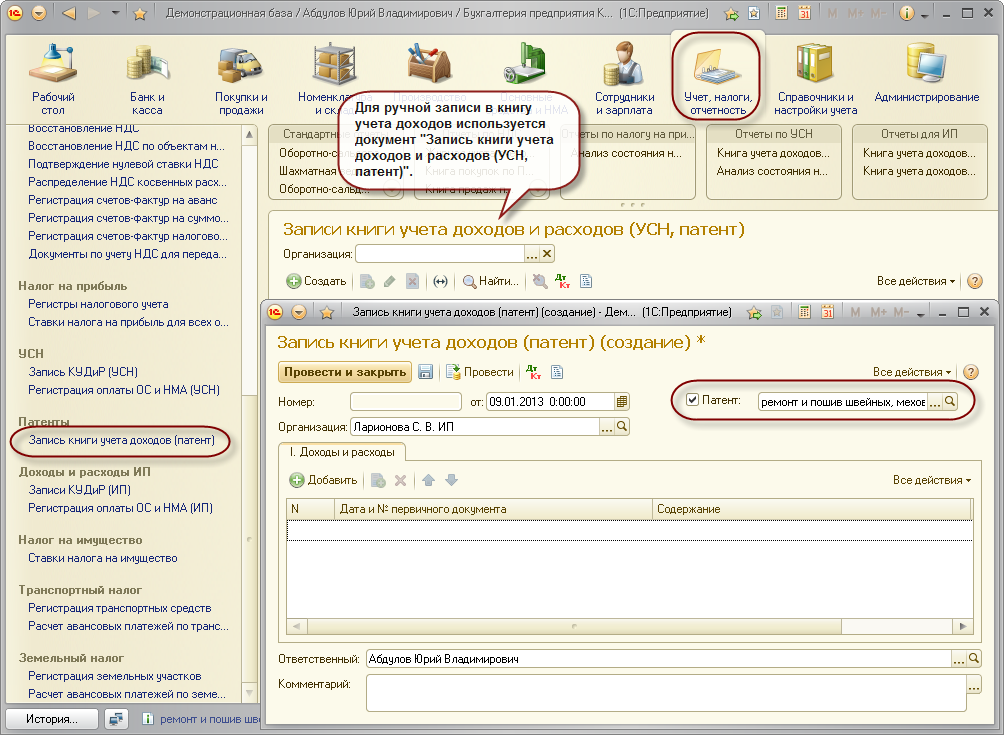Click the История... button
This screenshot has height=735, width=1004.
[52, 719]
